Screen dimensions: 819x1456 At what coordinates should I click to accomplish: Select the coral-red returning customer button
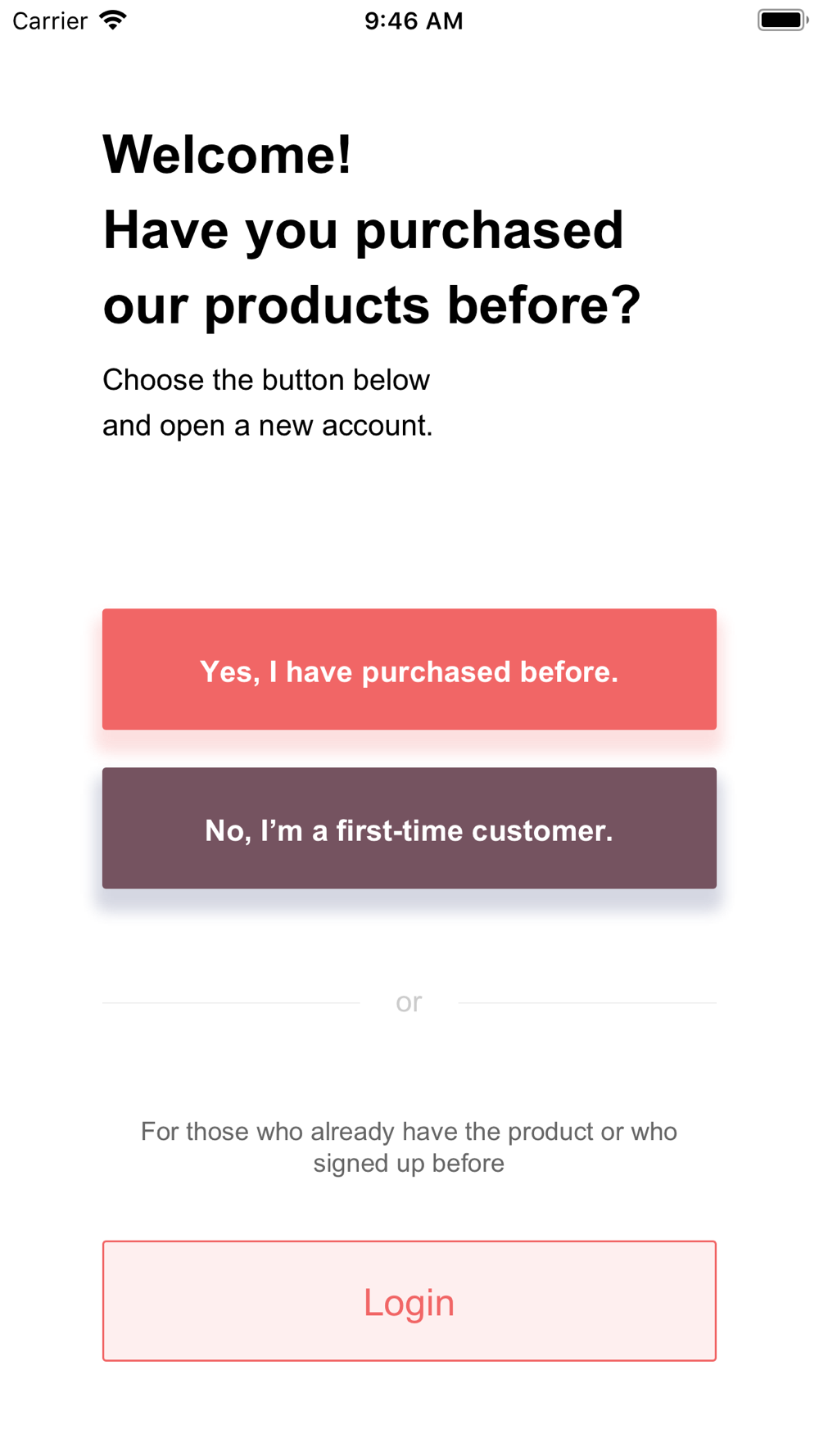tap(409, 669)
